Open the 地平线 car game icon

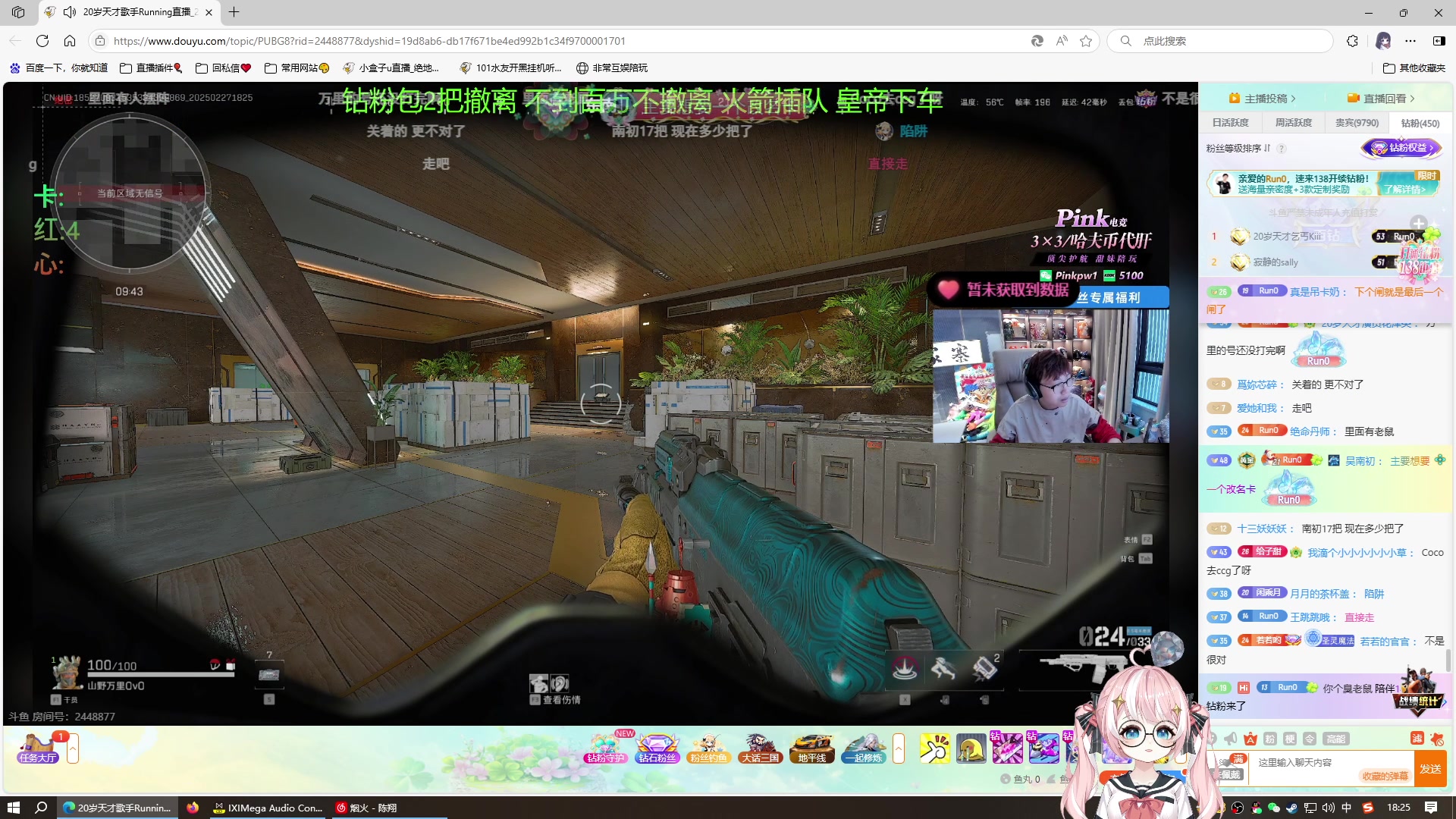812,748
